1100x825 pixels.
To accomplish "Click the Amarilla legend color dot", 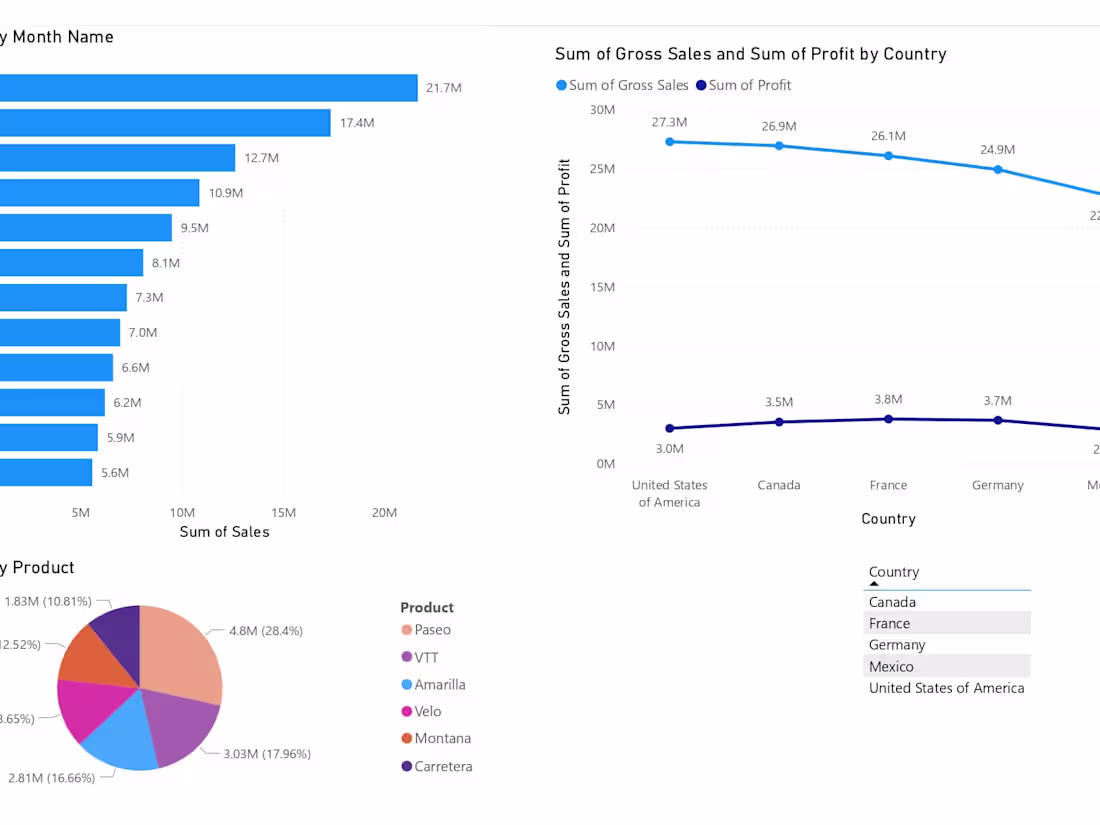I will click(406, 685).
